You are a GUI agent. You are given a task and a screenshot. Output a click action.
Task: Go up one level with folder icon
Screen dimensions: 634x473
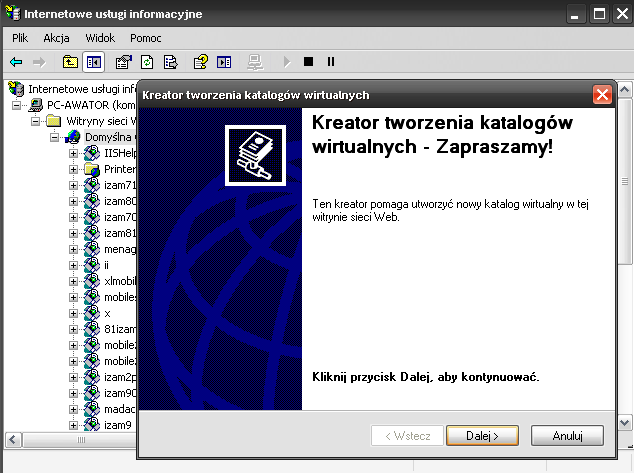70,62
